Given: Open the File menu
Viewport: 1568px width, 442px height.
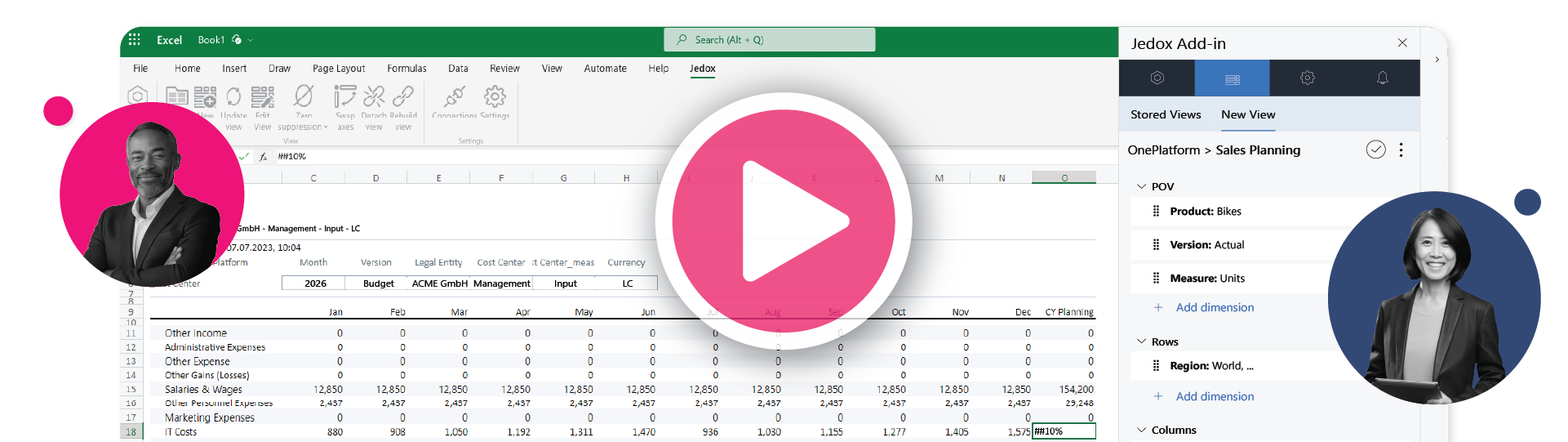Looking at the screenshot, I should click(x=140, y=69).
